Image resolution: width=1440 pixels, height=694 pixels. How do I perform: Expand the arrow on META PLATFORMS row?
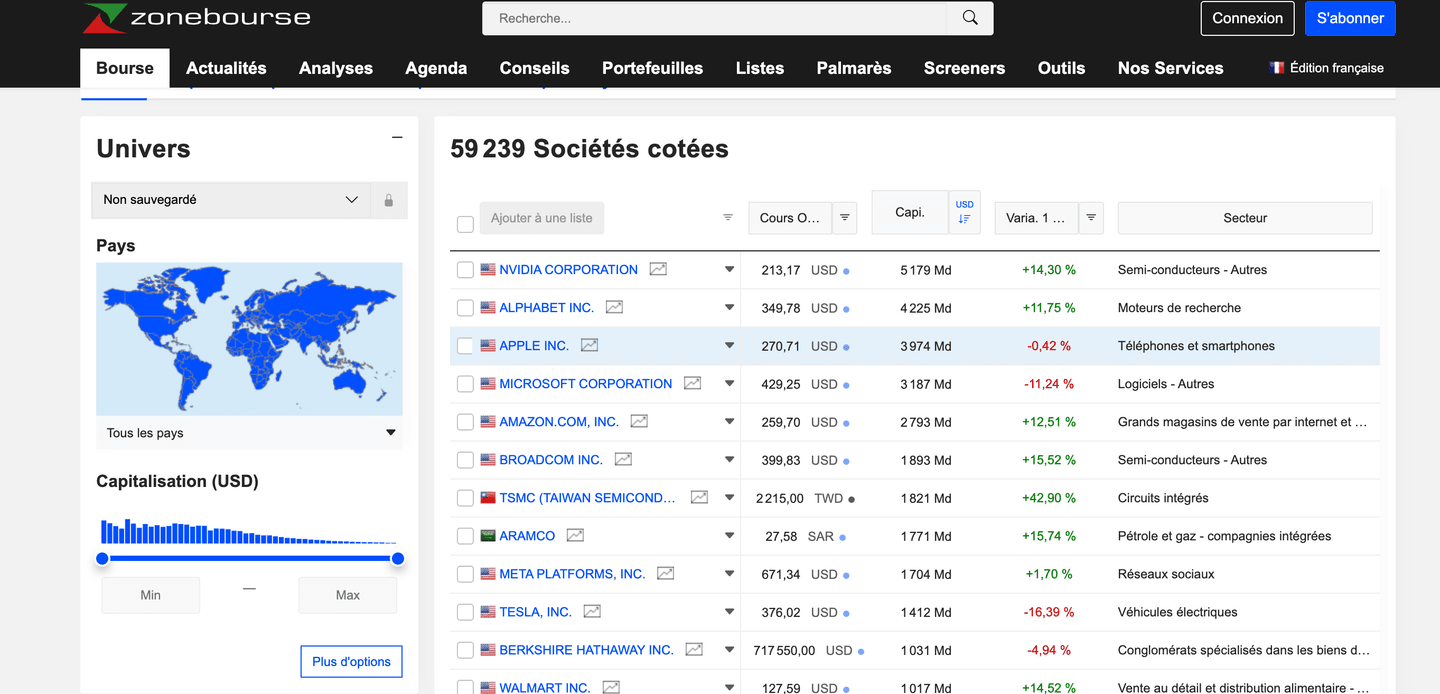pyautogui.click(x=729, y=573)
